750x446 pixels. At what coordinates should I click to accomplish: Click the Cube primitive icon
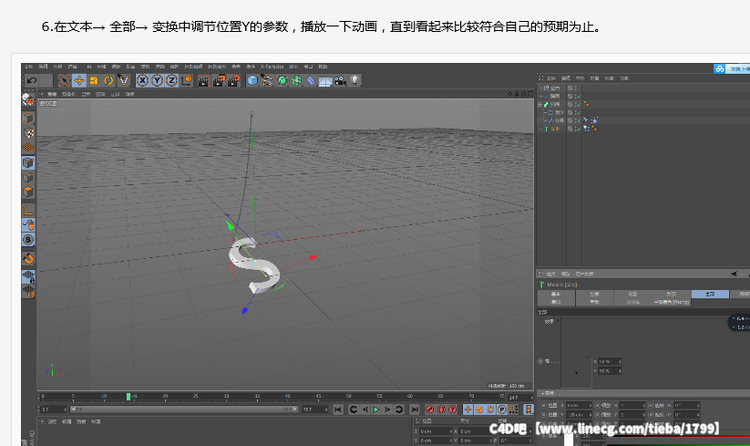coord(252,80)
